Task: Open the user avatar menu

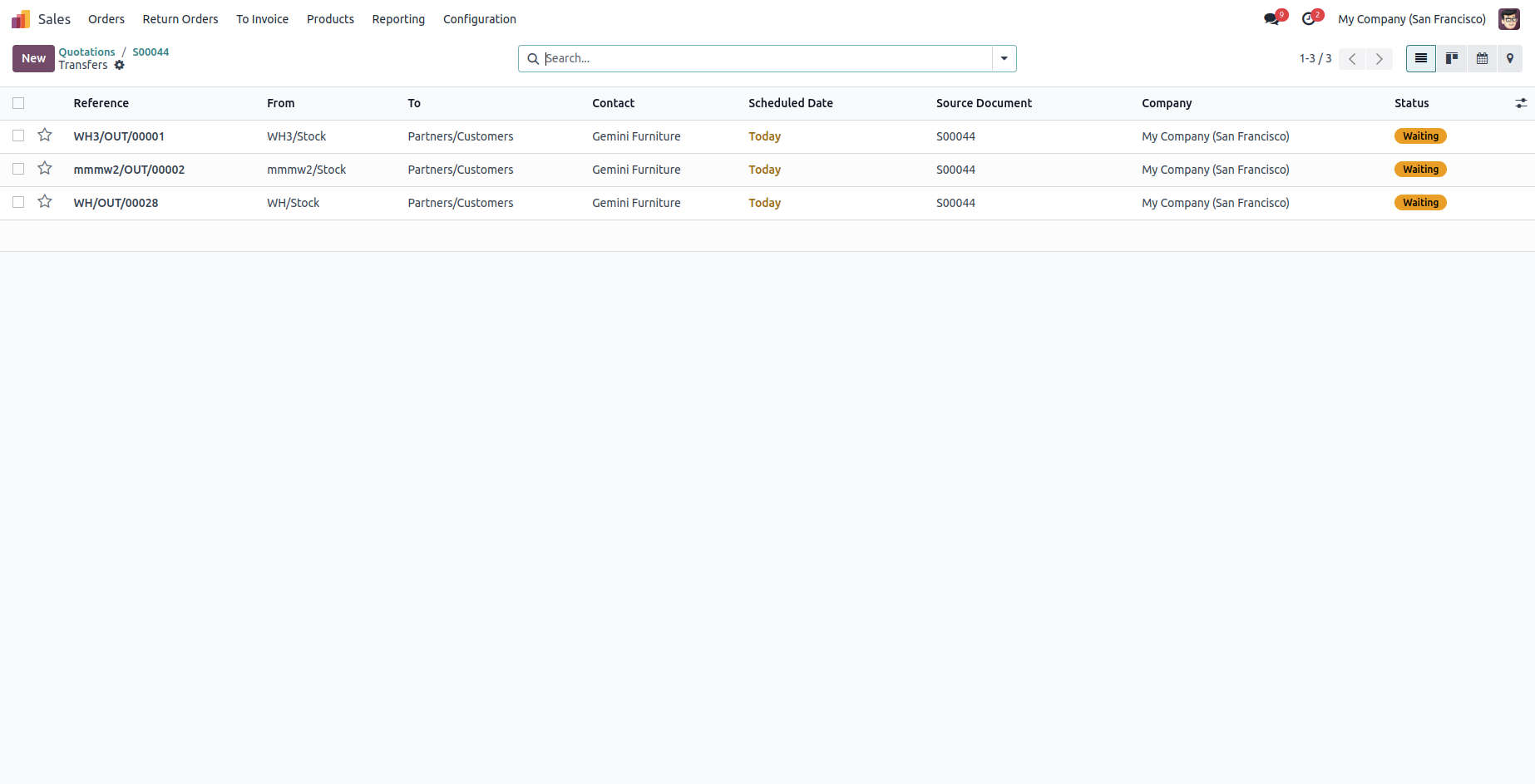Action: coord(1508,19)
